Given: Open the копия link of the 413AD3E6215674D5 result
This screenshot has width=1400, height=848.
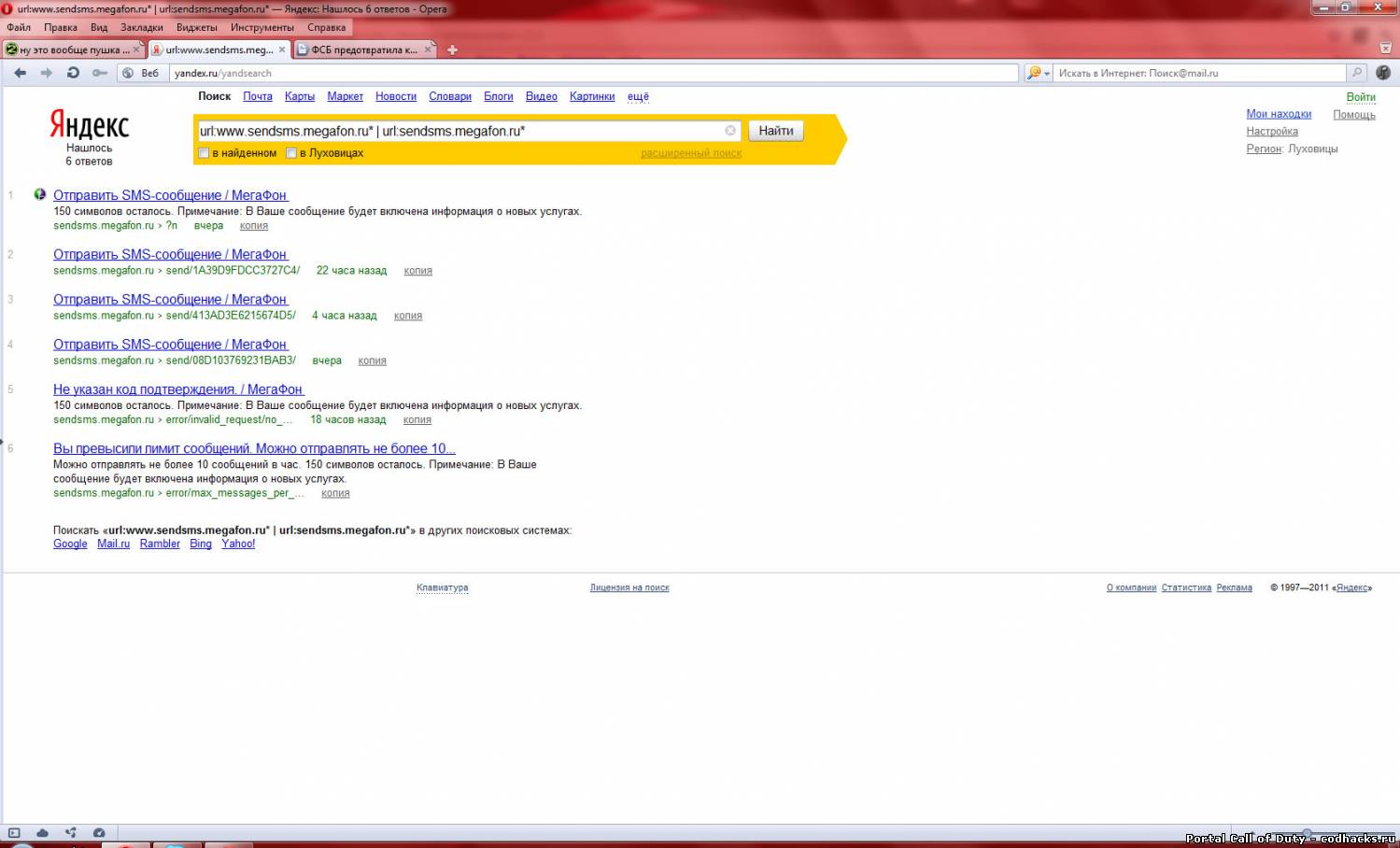Looking at the screenshot, I should tap(408, 316).
